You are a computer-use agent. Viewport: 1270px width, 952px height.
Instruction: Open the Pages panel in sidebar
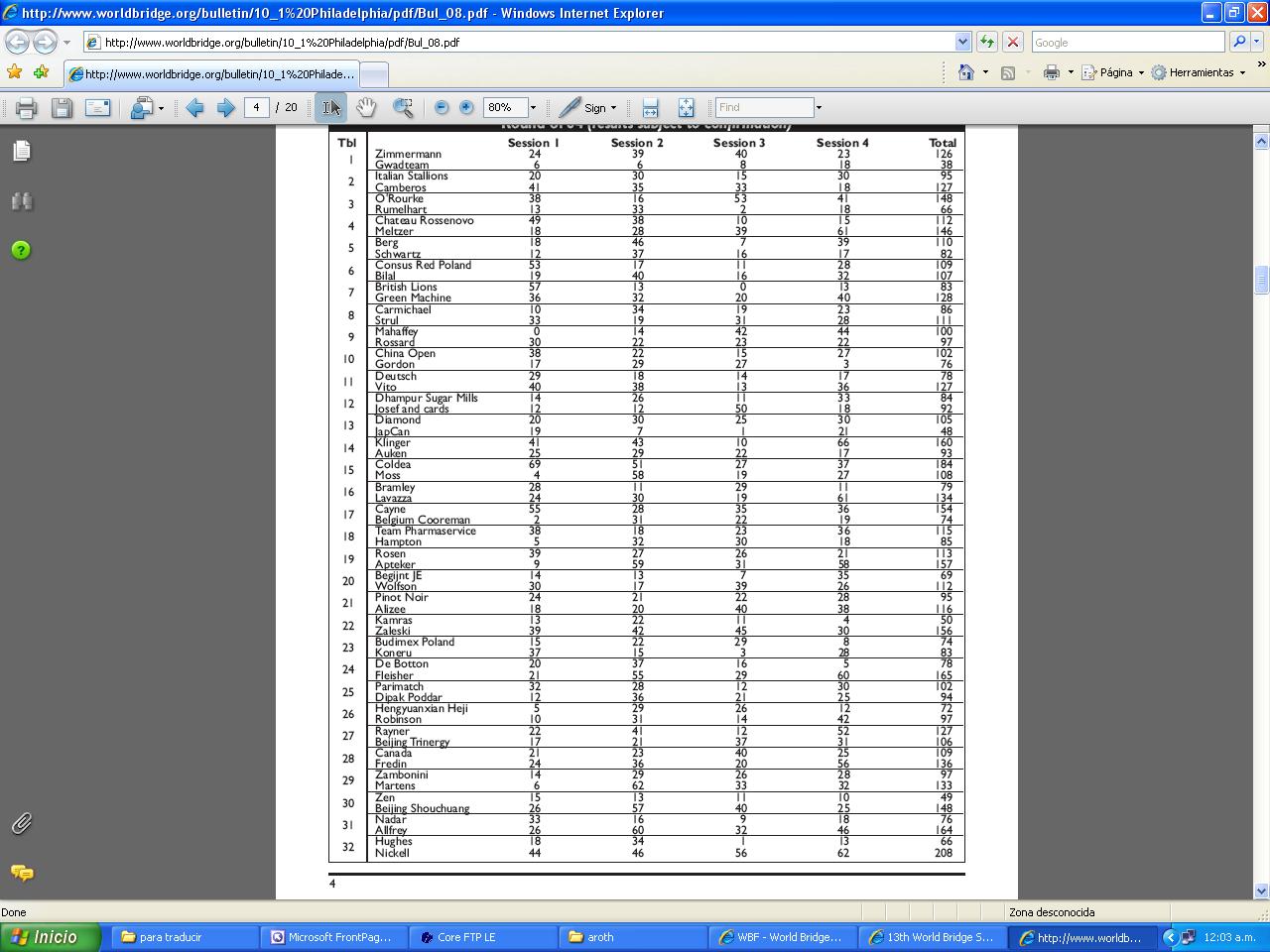(22, 151)
